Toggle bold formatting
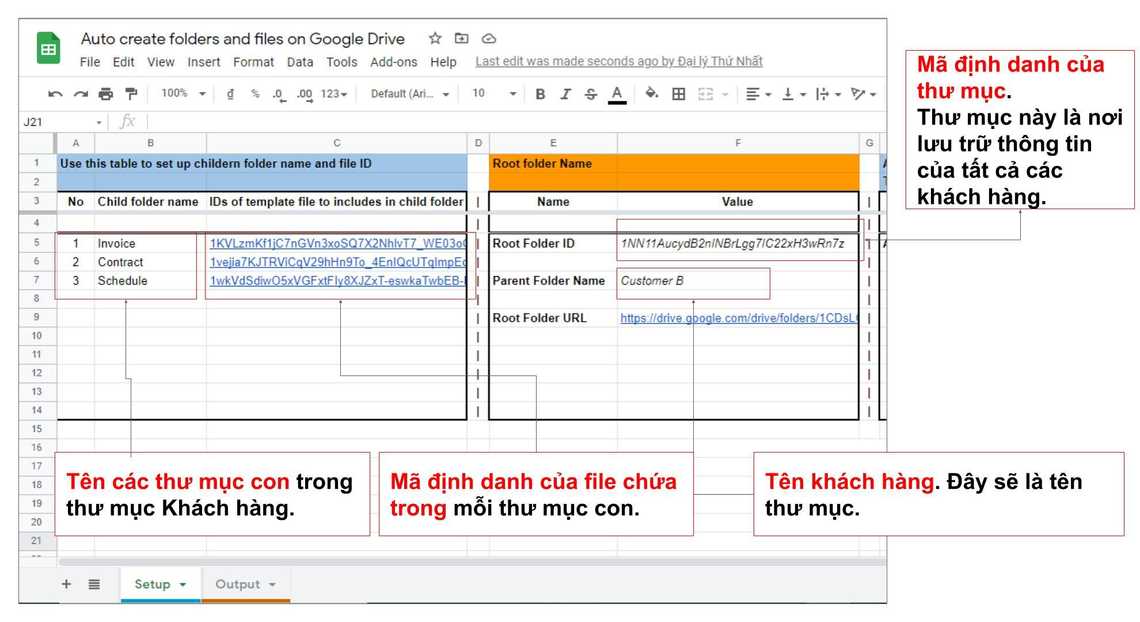Screen dimensions: 1140x622 click(x=540, y=94)
